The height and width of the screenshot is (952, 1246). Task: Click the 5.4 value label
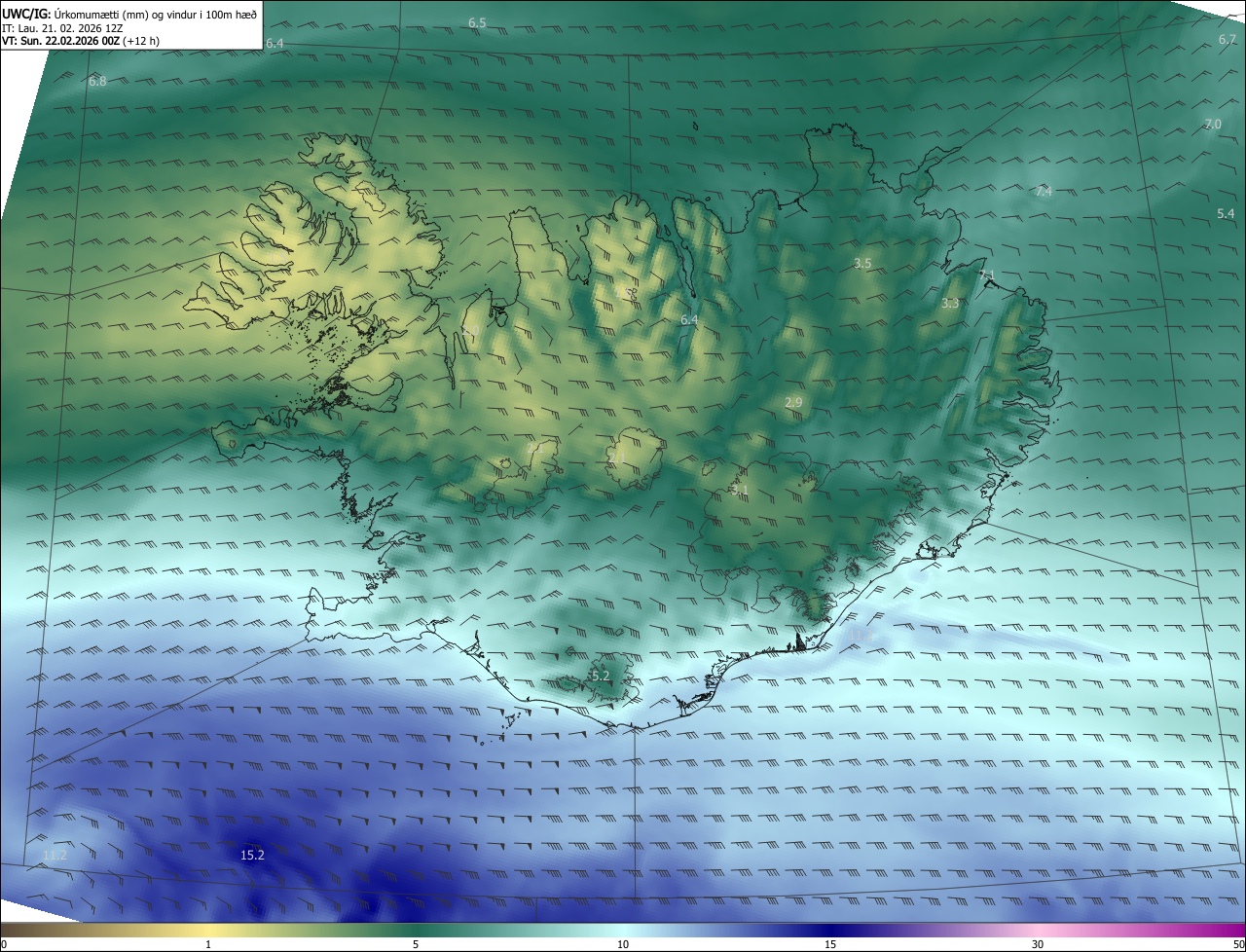(1226, 213)
